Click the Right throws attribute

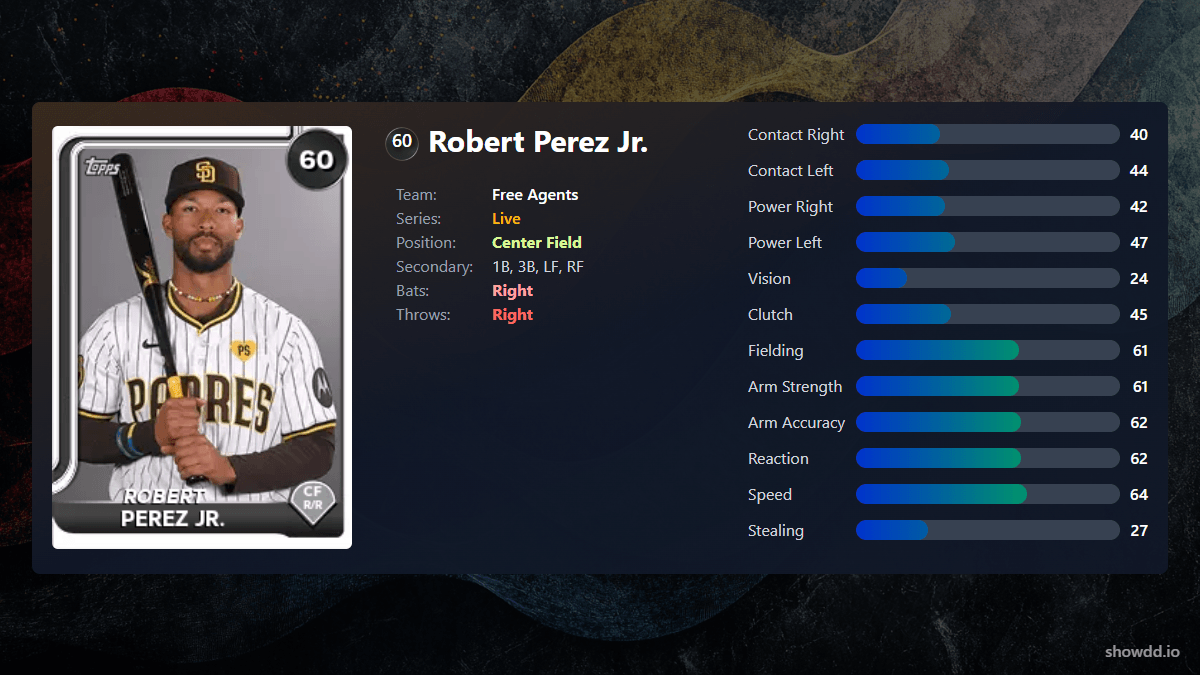[512, 314]
